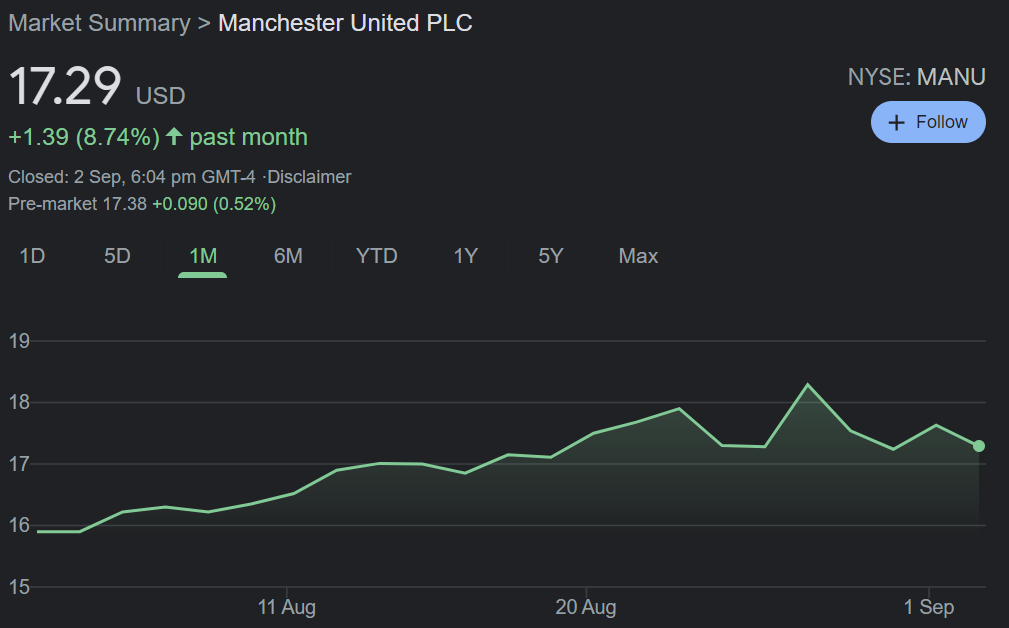1009x628 pixels.
Task: View the 5Y price history
Action: 551,256
